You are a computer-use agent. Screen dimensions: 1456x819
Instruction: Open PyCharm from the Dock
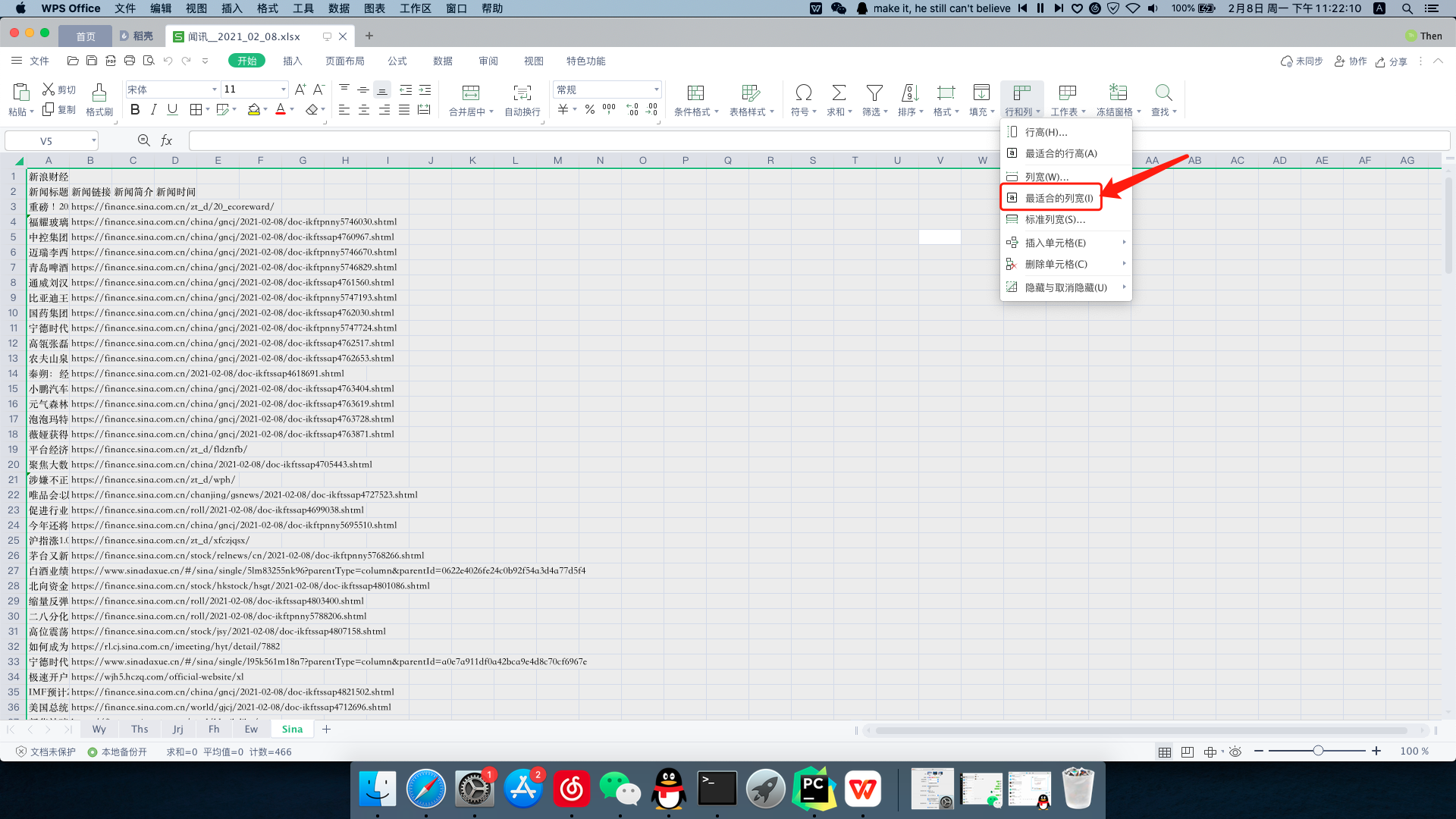click(814, 789)
